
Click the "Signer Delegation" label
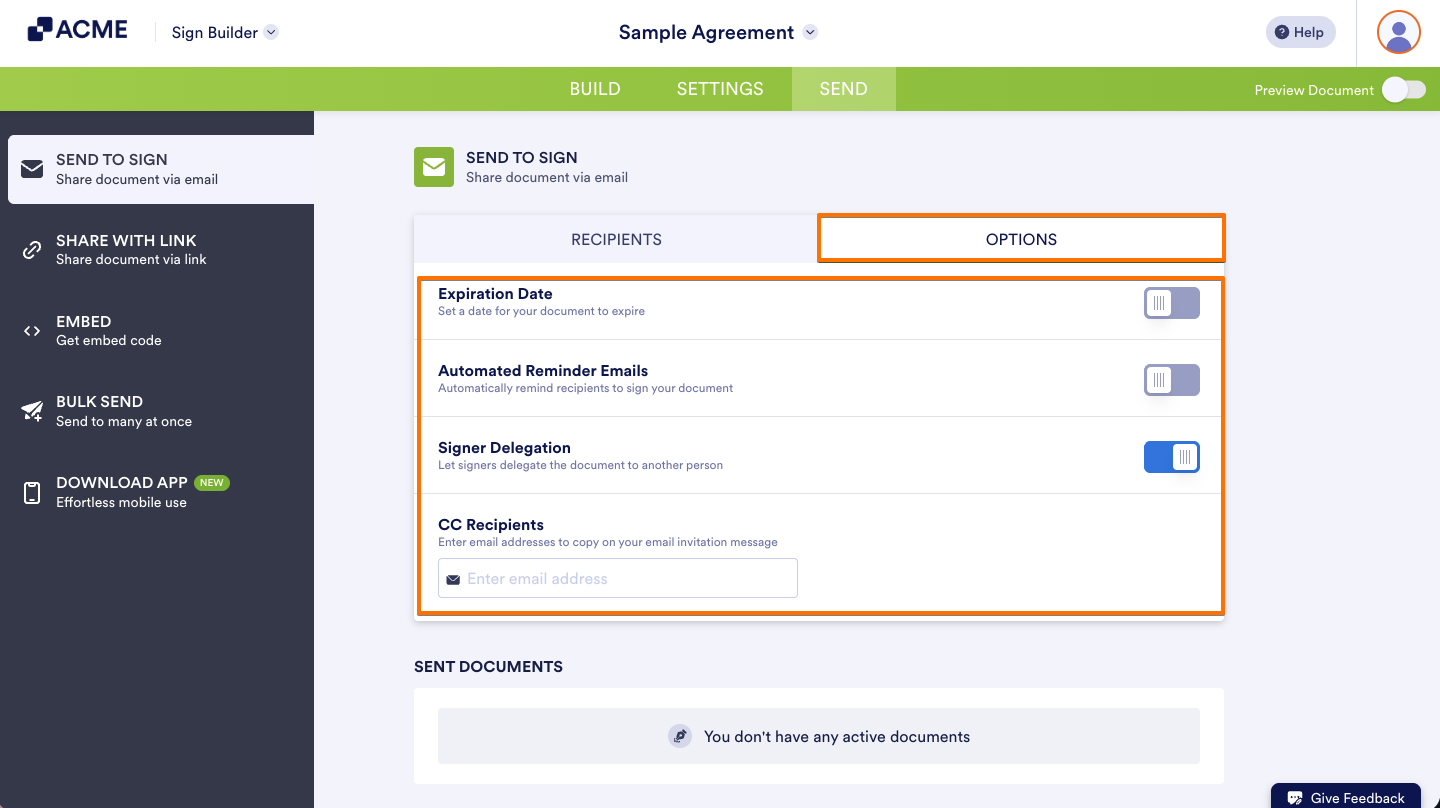504,448
